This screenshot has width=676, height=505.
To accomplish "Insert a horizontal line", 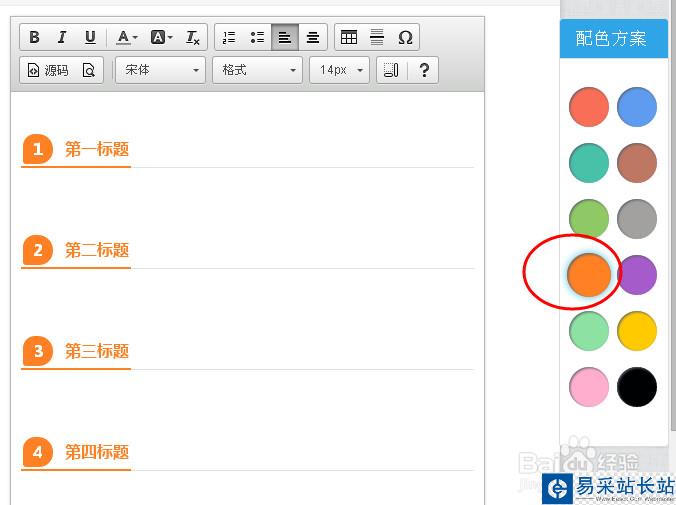I will pos(377,38).
